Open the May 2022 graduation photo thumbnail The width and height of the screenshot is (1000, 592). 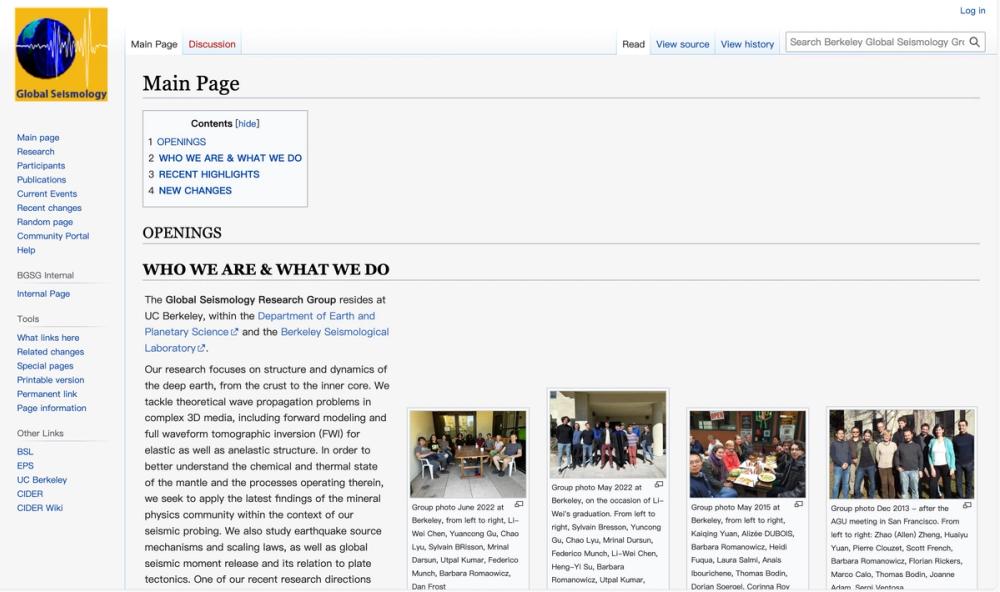point(608,434)
